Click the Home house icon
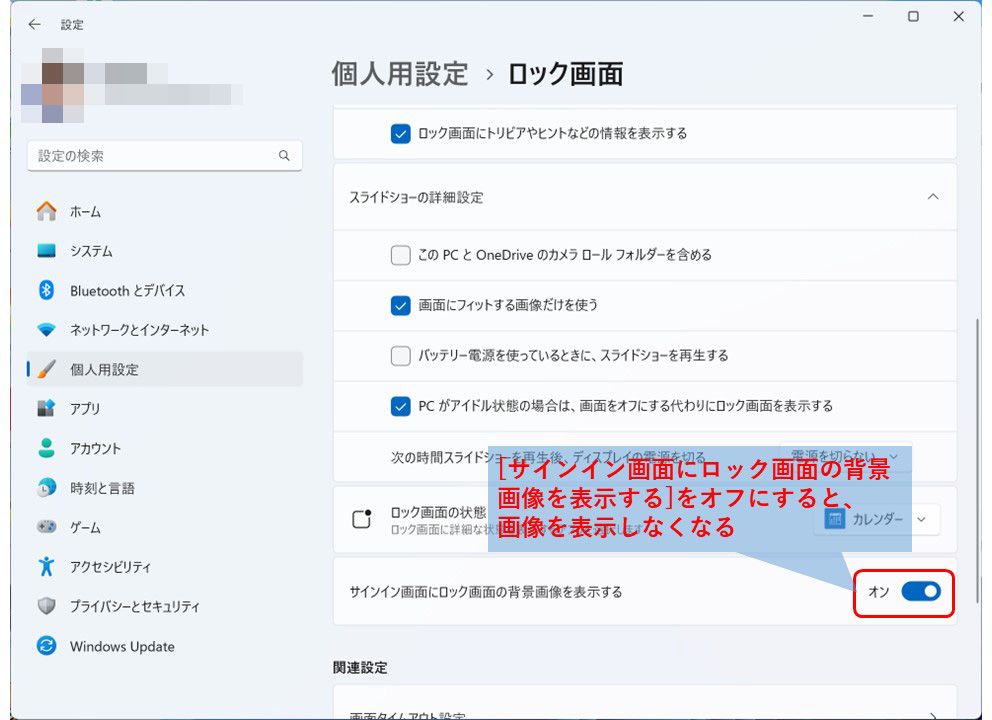Image resolution: width=992 pixels, height=720 pixels. 46,211
